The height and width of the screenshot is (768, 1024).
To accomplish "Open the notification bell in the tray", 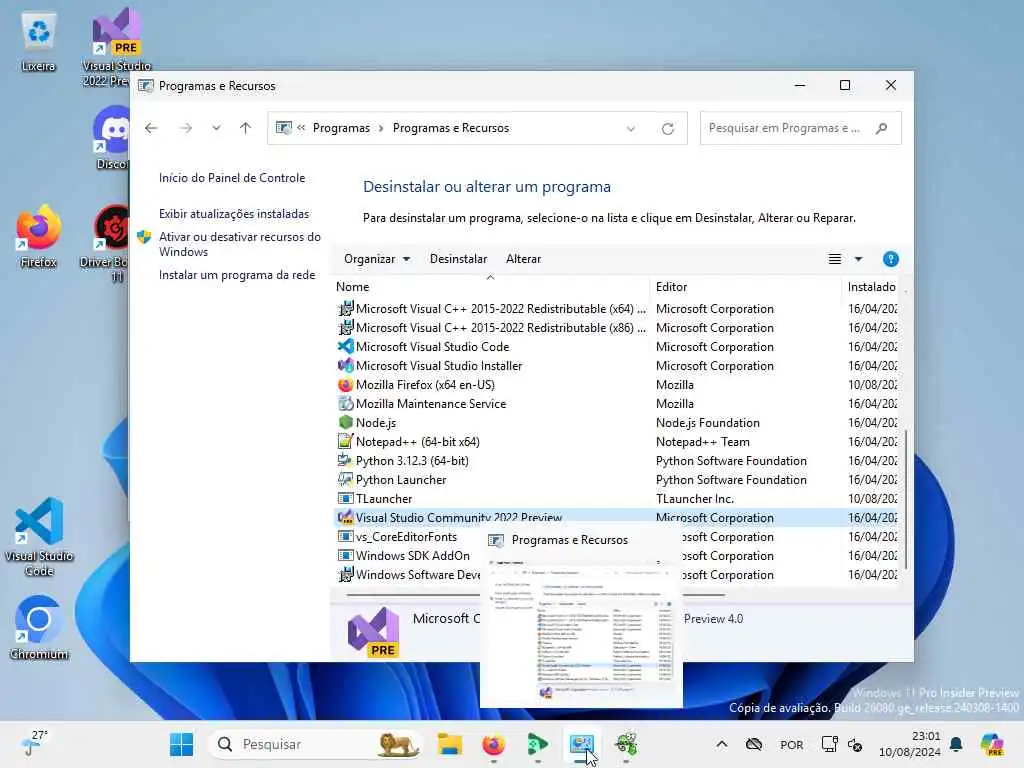I will click(955, 744).
